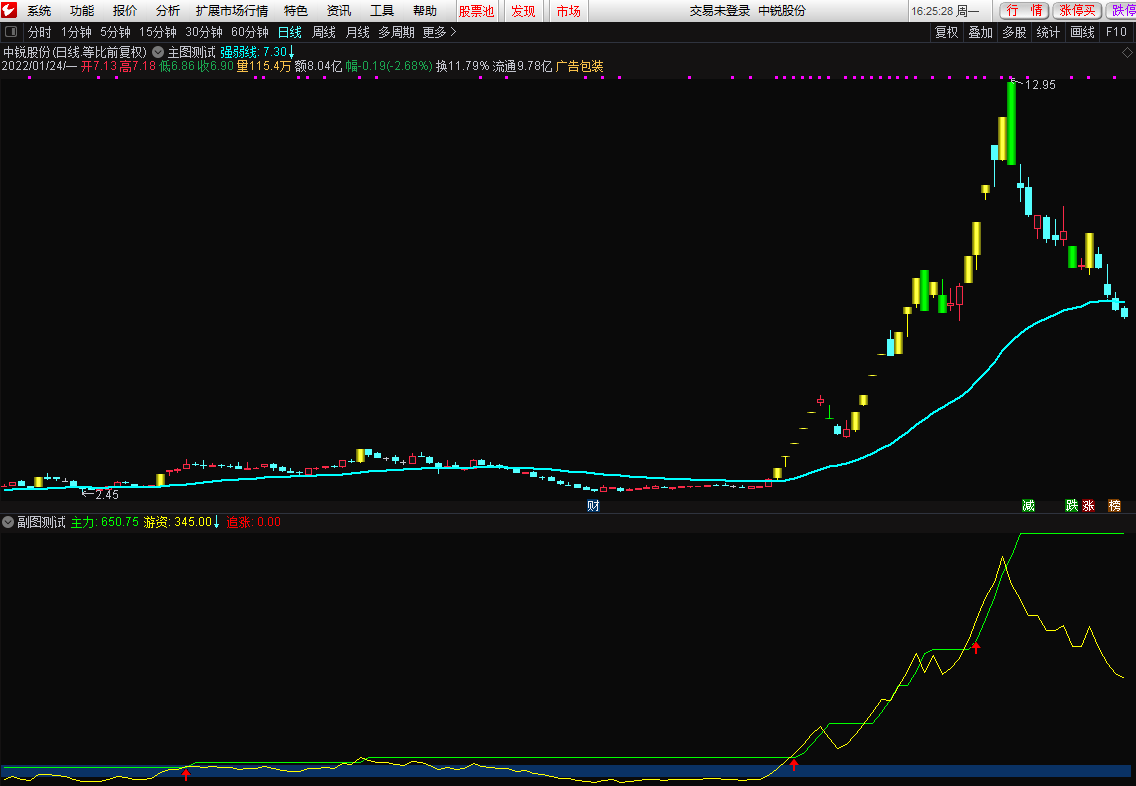The height and width of the screenshot is (786, 1136).
Task: Open the 特色 menu
Action: click(x=296, y=11)
